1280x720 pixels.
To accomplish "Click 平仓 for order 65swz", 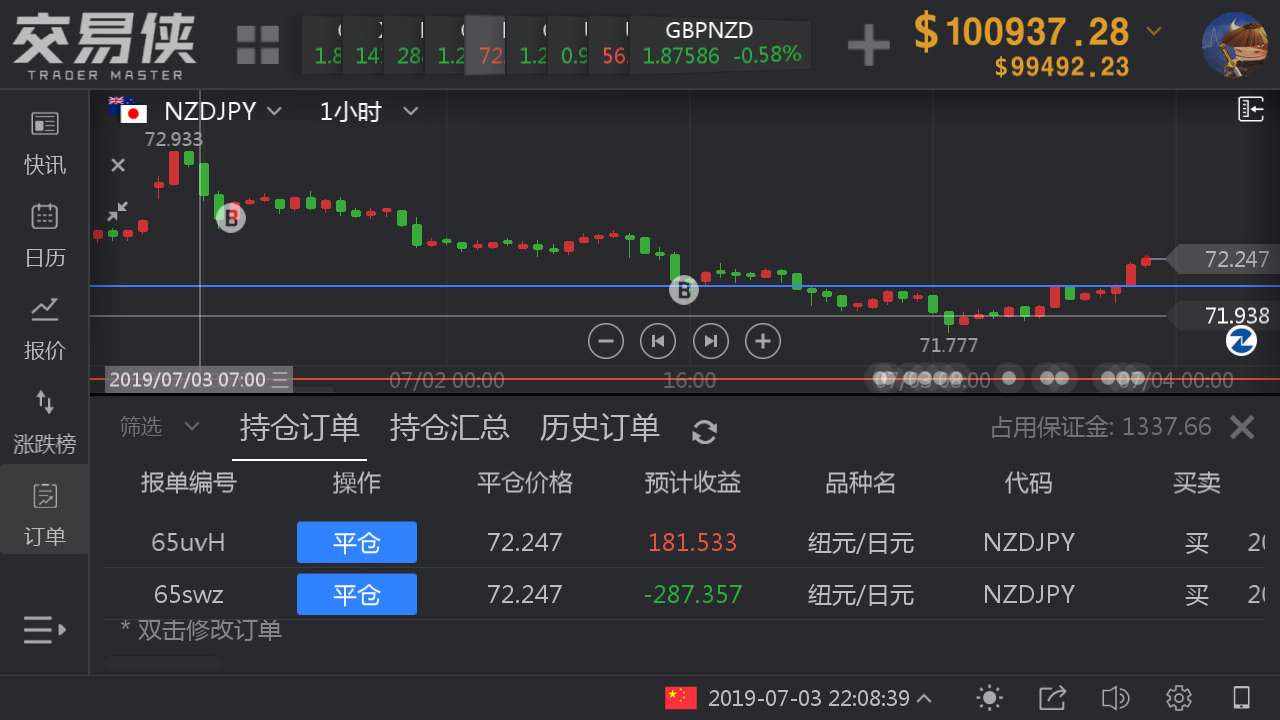I will (356, 594).
